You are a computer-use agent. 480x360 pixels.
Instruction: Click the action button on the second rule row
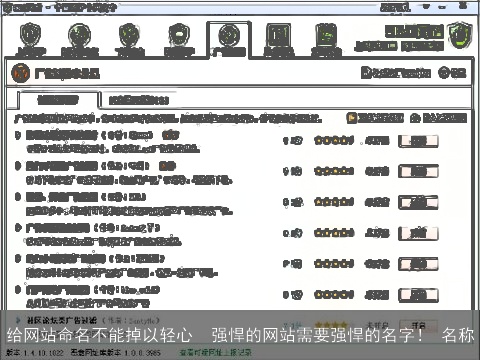pyautogui.click(x=418, y=171)
